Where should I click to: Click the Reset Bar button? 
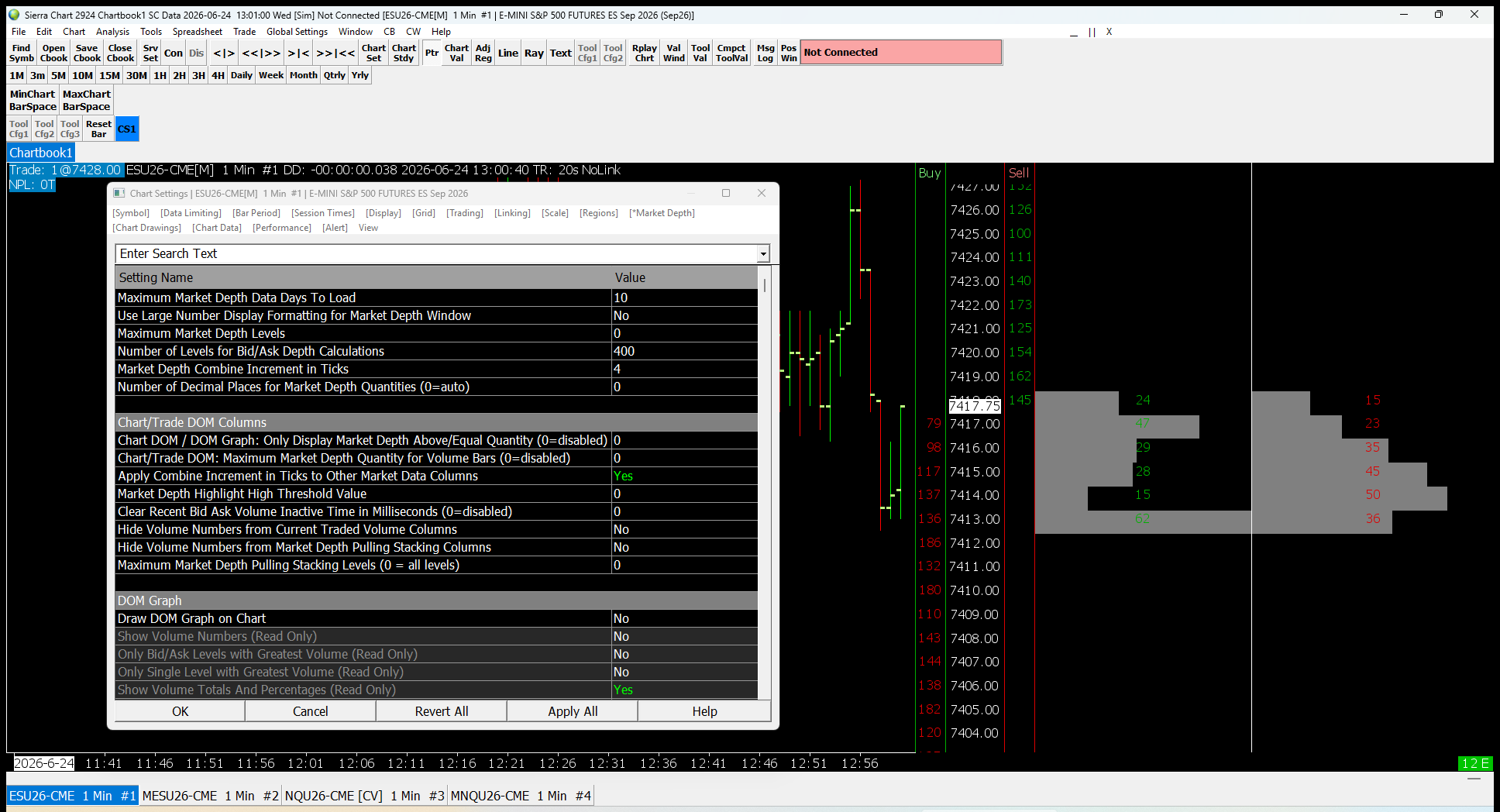pos(98,129)
